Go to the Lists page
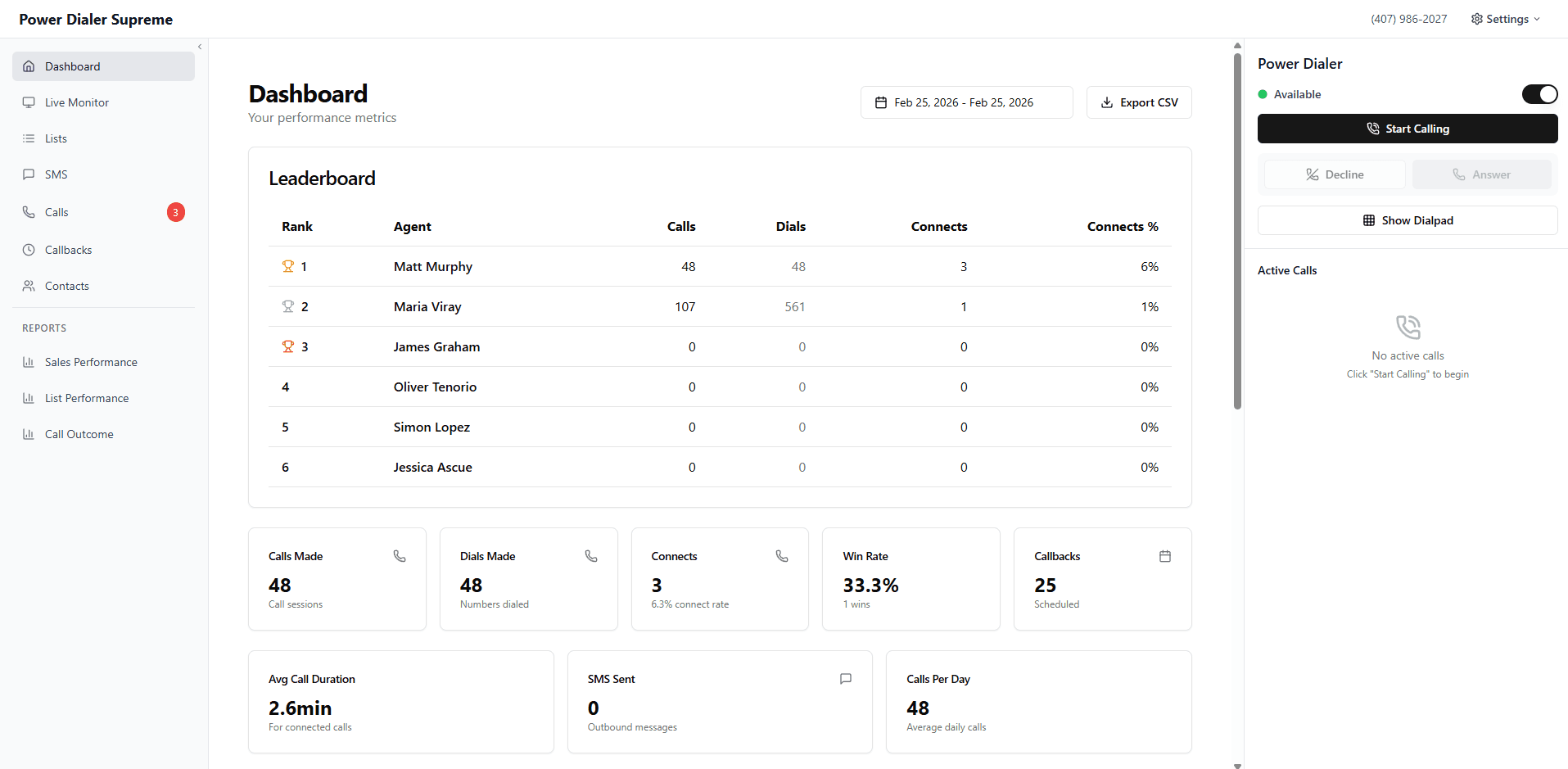 (56, 138)
